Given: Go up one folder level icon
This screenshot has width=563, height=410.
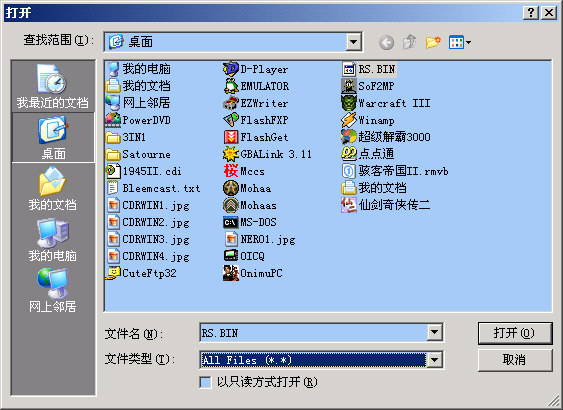Looking at the screenshot, I should pyautogui.click(x=410, y=42).
